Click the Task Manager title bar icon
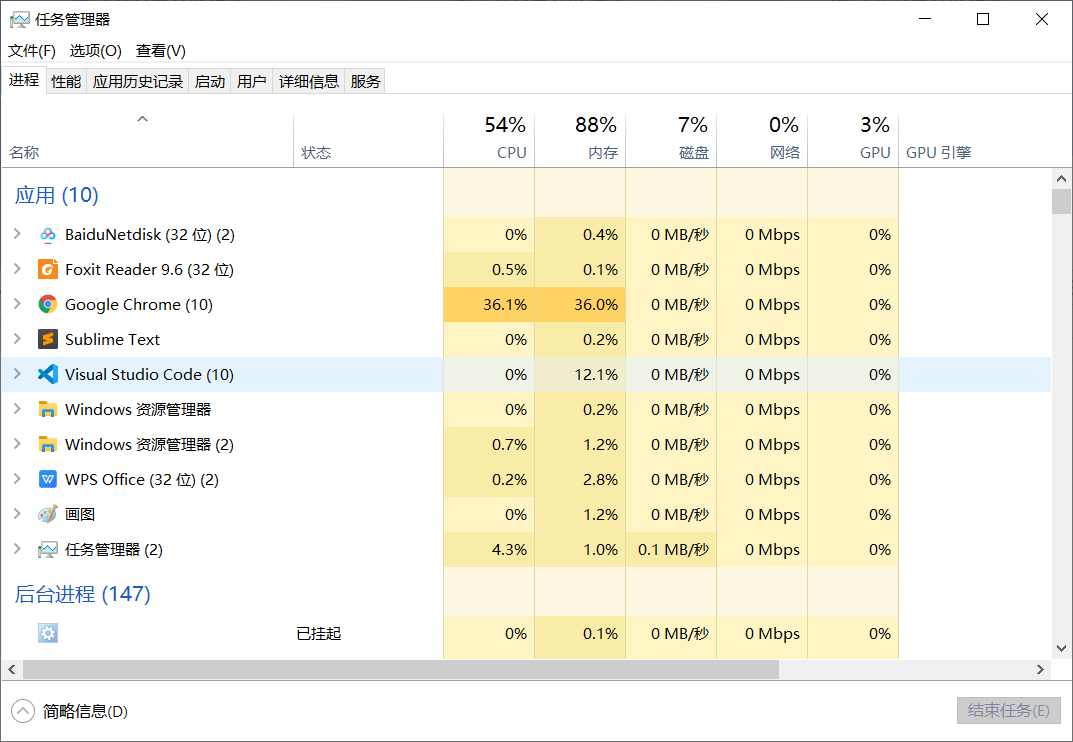Viewport: 1073px width, 742px height. click(x=19, y=20)
